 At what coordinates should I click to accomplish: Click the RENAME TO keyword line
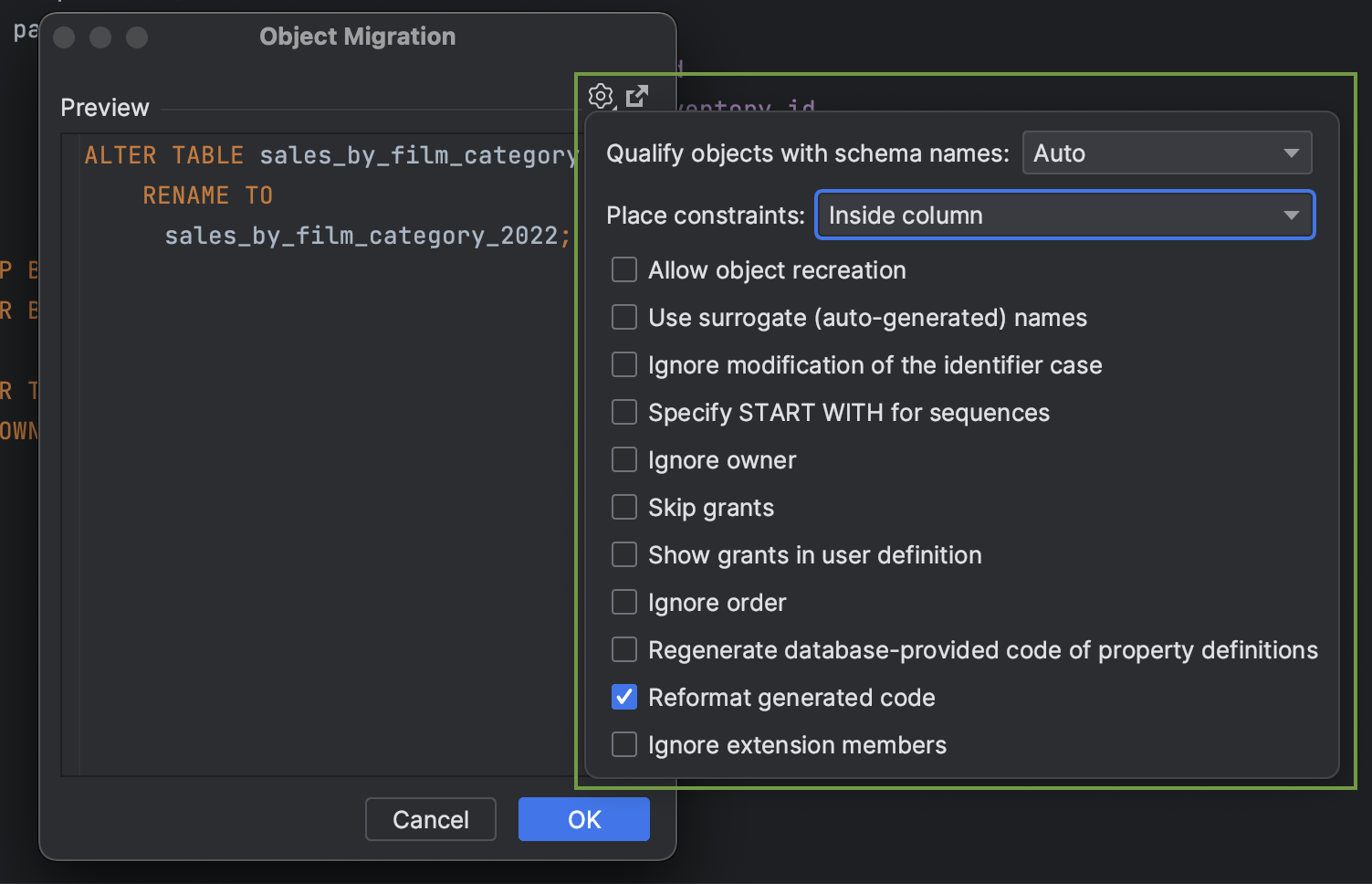[208, 195]
